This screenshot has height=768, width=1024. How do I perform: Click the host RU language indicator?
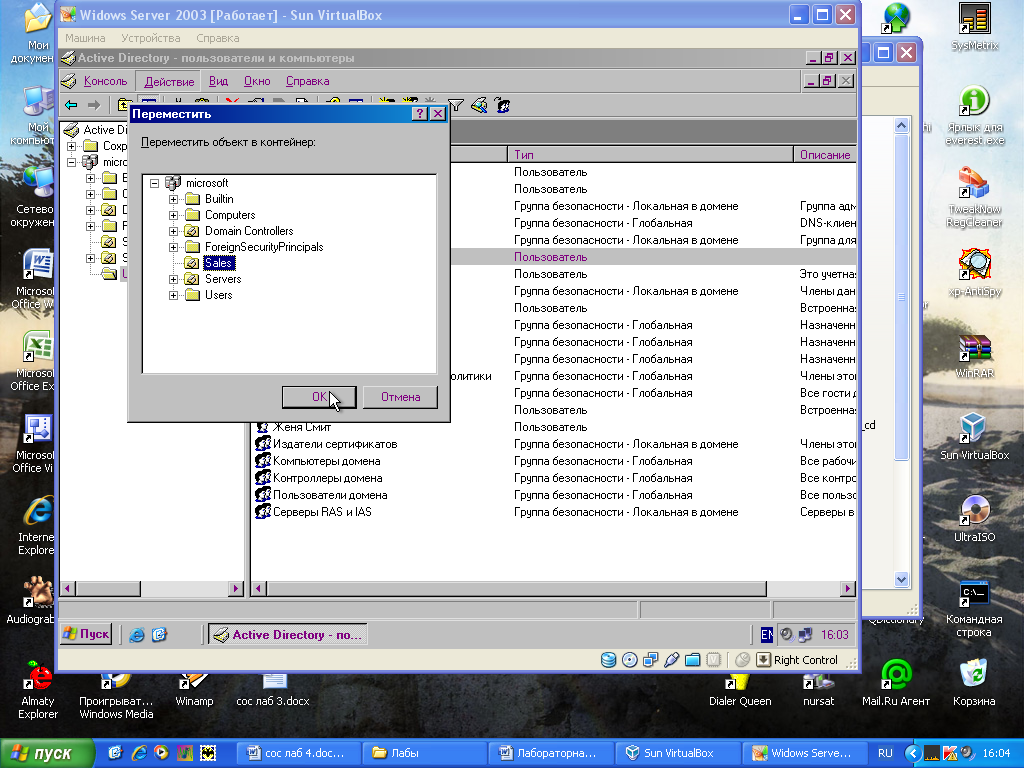885,753
